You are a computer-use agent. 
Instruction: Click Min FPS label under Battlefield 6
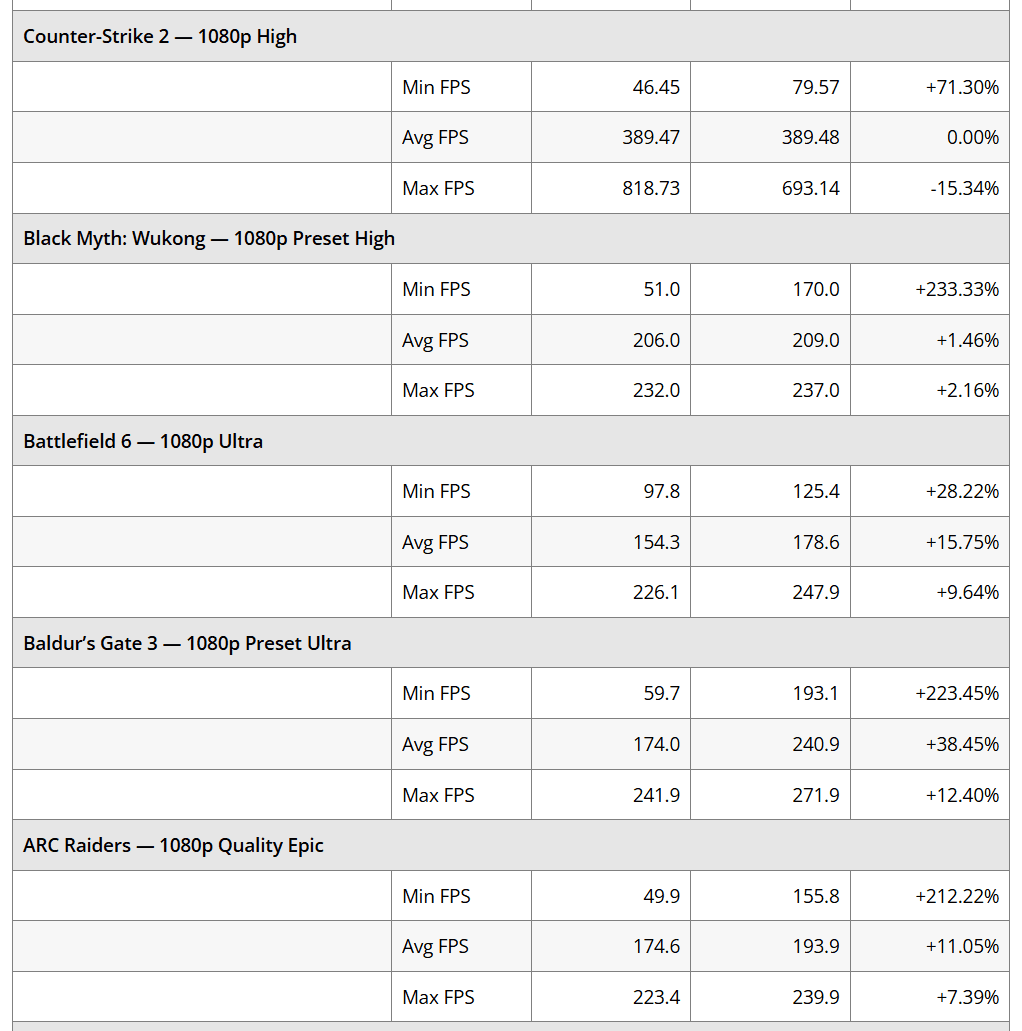click(x=436, y=491)
